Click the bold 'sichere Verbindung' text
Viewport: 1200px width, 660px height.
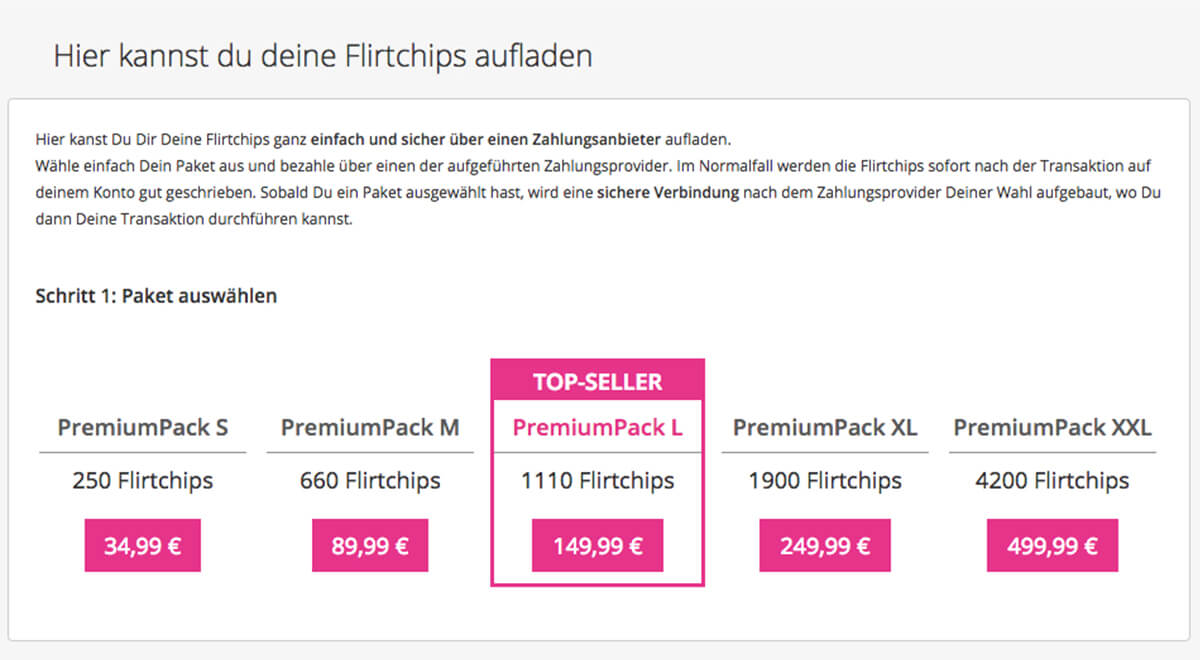click(668, 193)
